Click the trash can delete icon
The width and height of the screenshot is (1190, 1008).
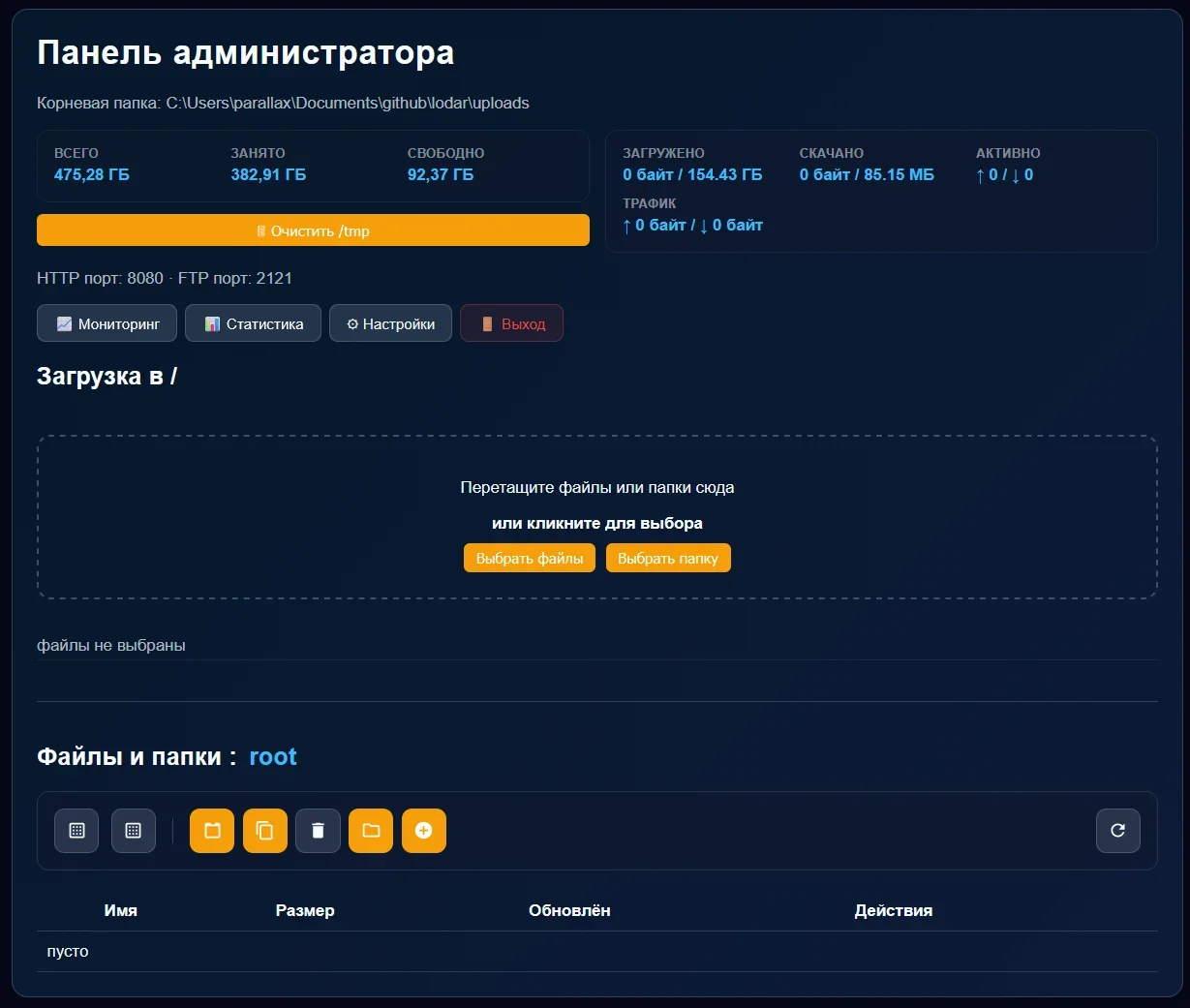point(318,831)
